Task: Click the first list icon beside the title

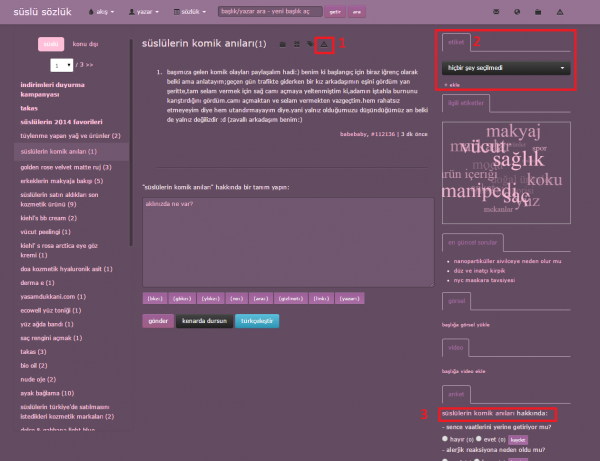Action: [283, 45]
